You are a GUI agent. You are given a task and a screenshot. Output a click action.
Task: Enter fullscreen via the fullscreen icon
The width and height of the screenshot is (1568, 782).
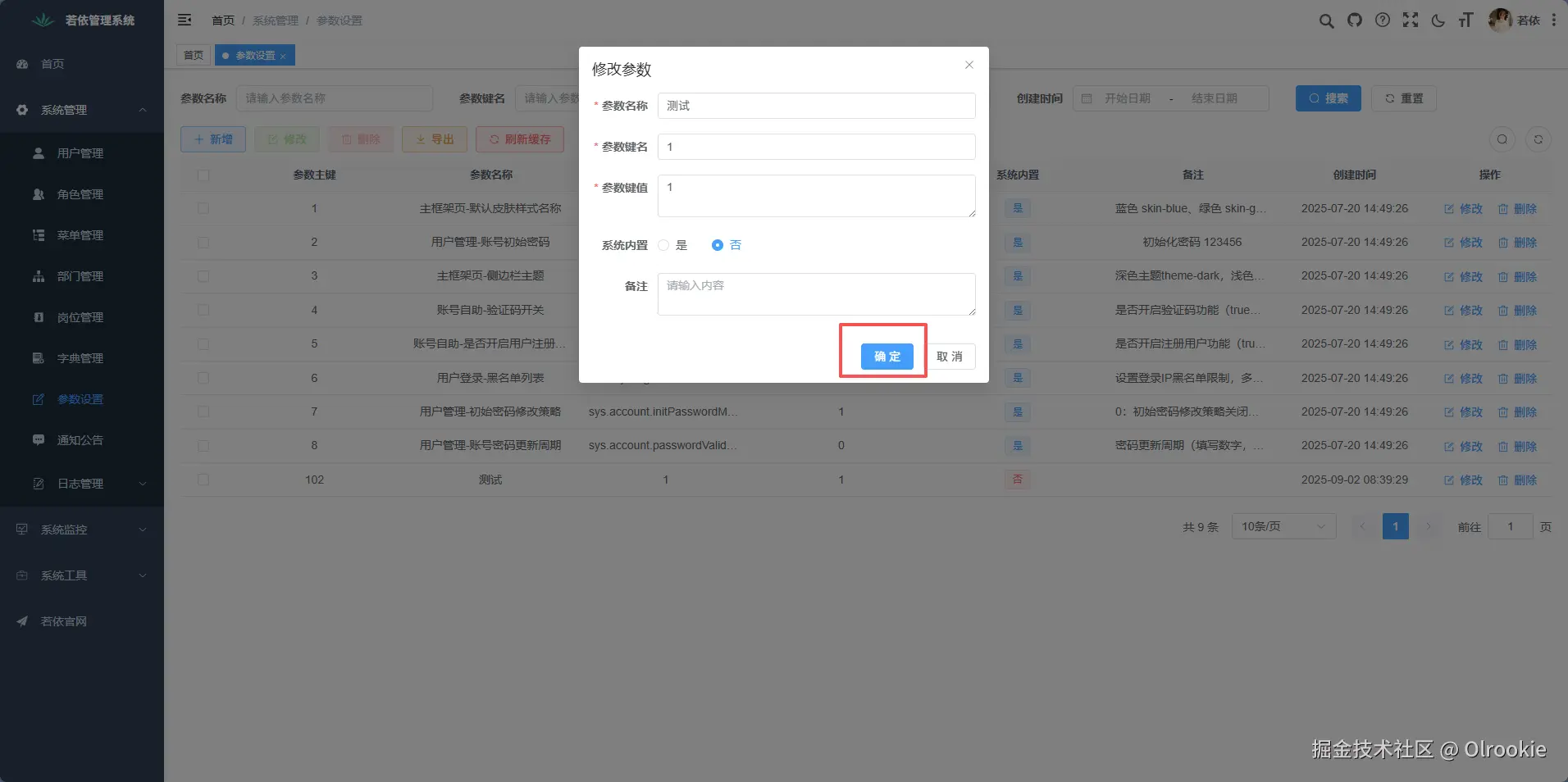coord(1411,20)
